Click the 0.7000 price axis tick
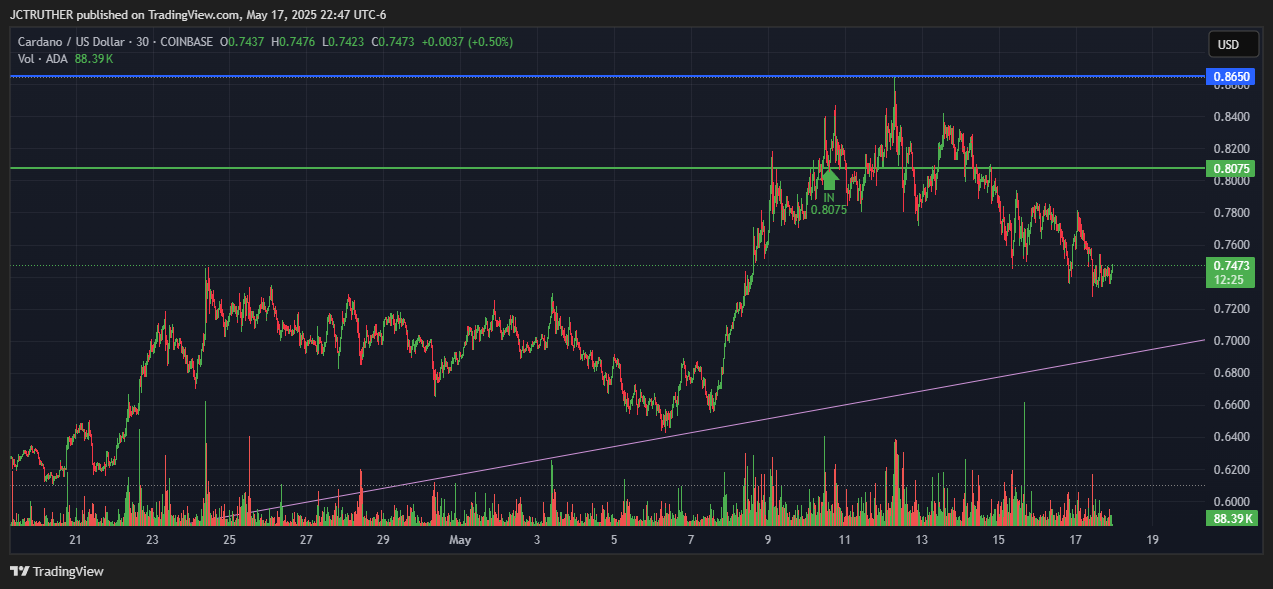 point(1233,341)
